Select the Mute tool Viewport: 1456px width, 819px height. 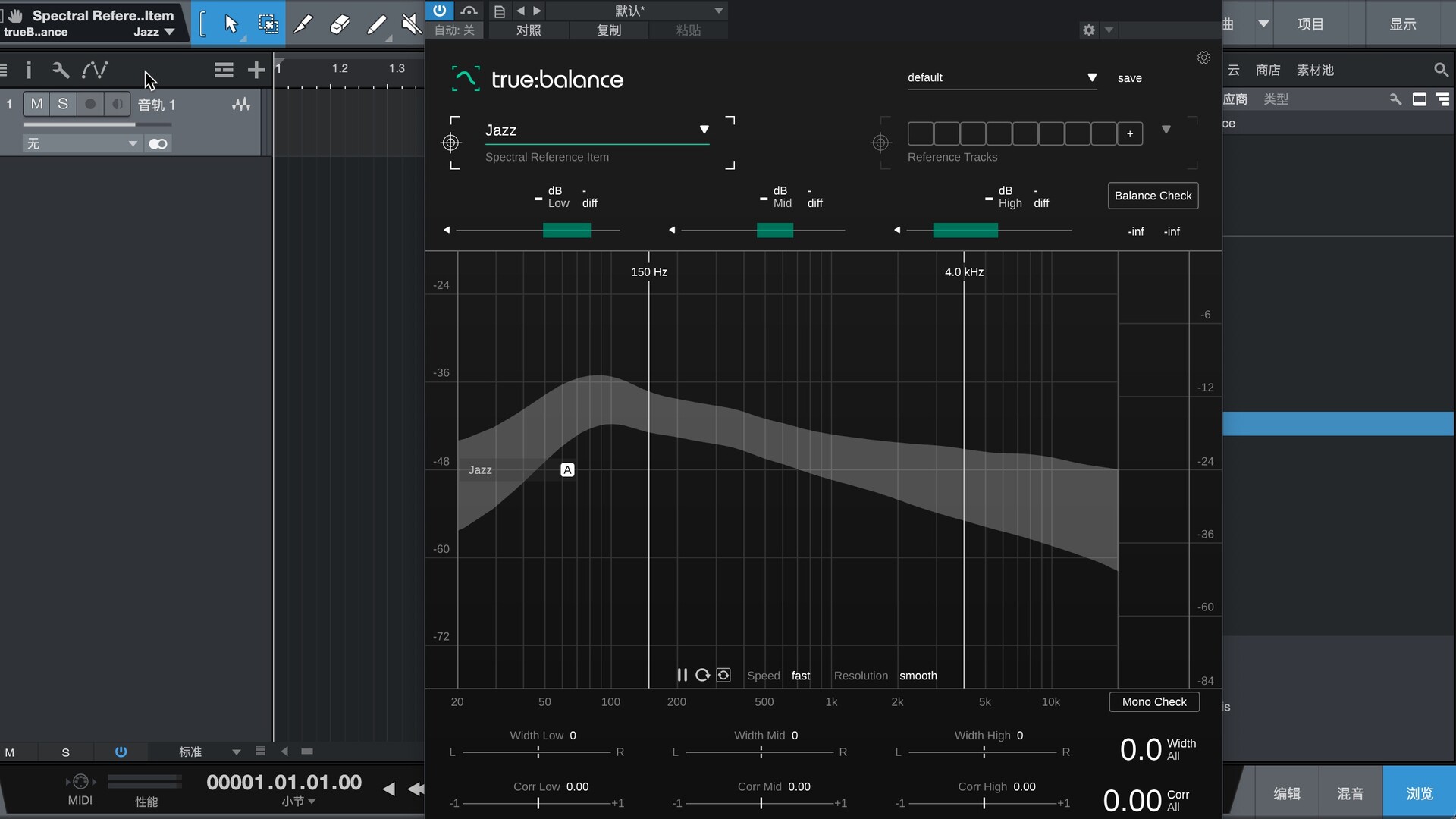coord(411,24)
